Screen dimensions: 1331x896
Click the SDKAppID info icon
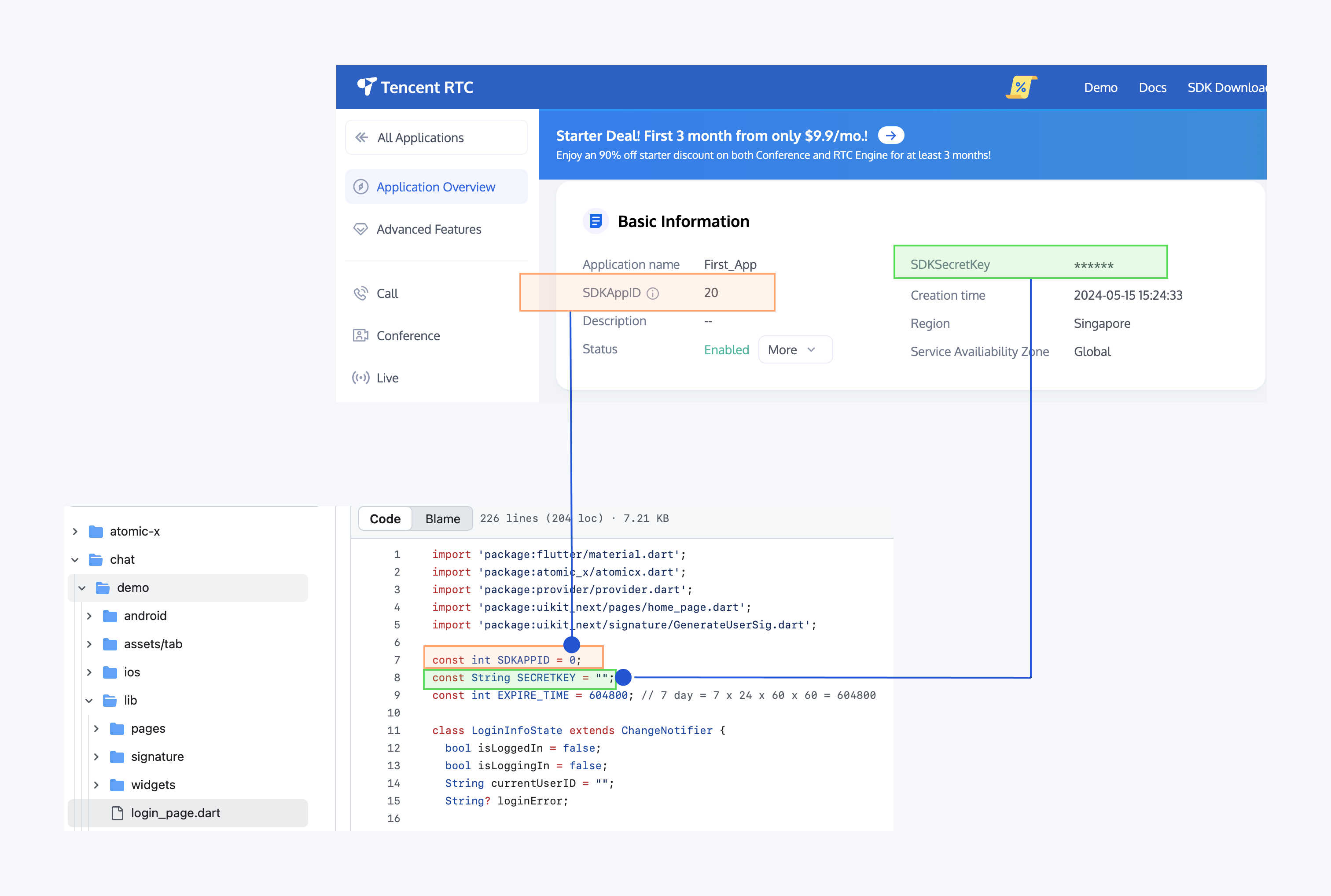653,293
